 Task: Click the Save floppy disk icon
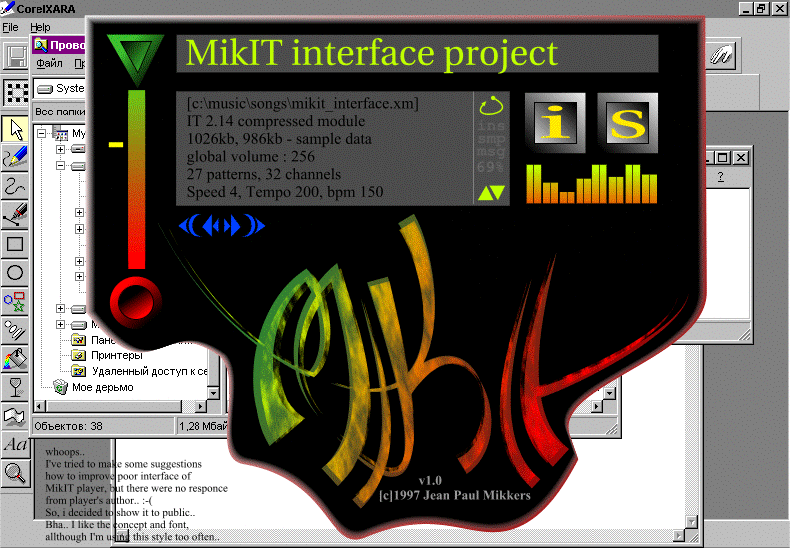click(15, 57)
